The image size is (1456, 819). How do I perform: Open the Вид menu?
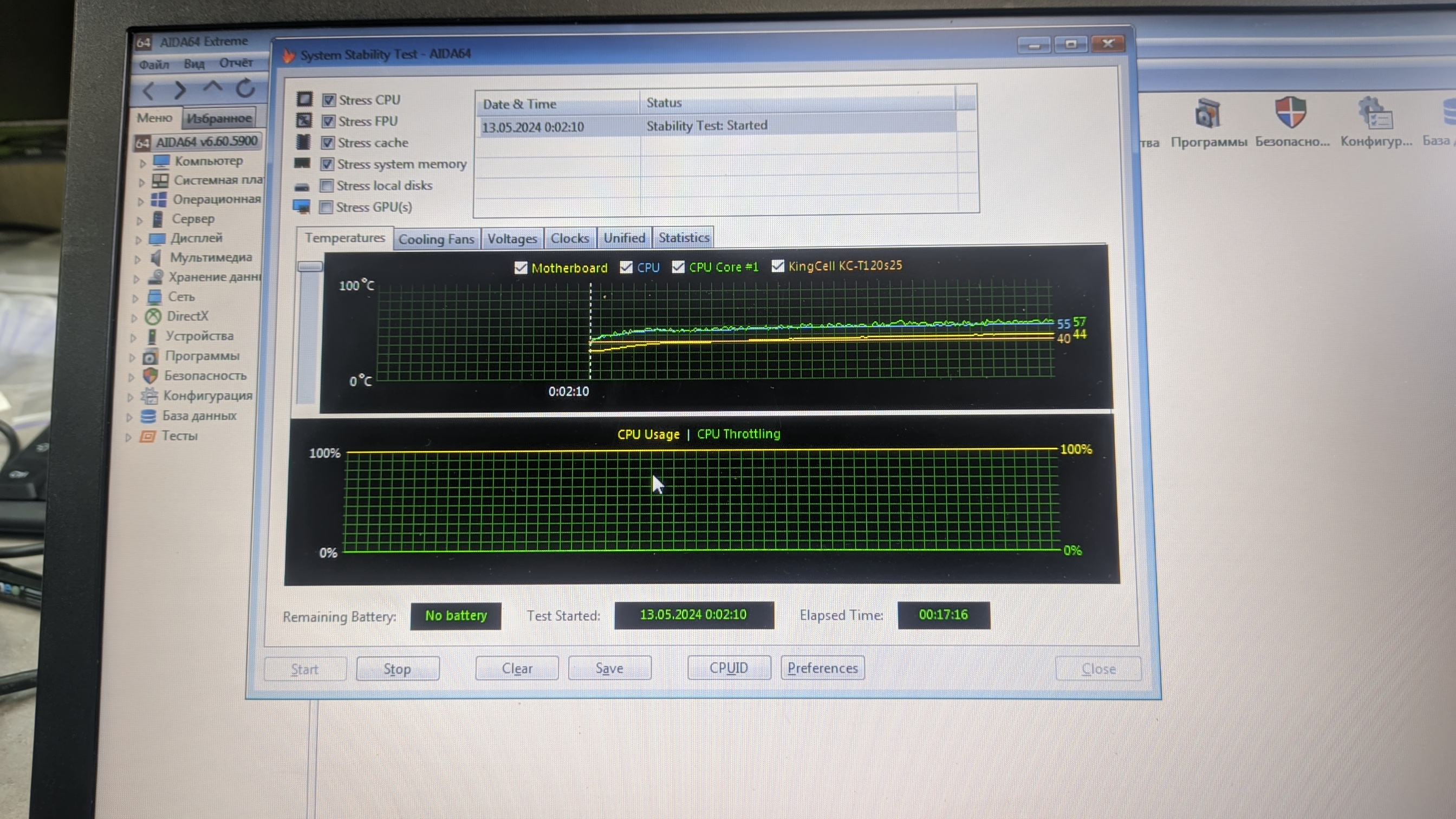point(194,64)
